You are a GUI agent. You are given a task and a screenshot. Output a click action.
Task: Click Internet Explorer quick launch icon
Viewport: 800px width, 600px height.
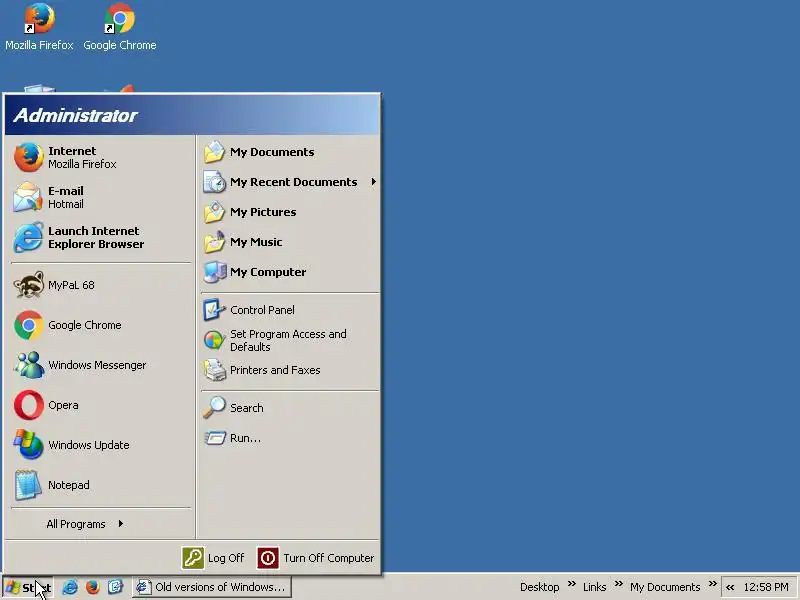[x=70, y=587]
